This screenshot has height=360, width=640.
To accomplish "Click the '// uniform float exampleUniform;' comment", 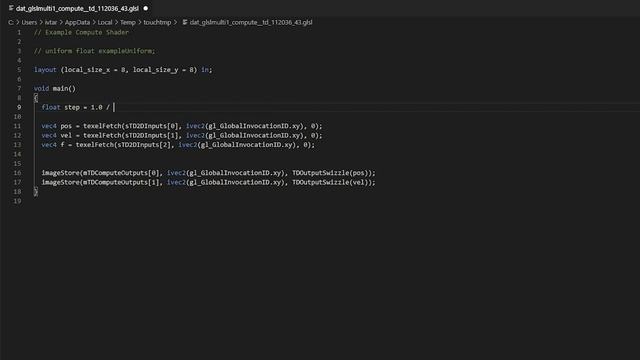I will (x=94, y=51).
